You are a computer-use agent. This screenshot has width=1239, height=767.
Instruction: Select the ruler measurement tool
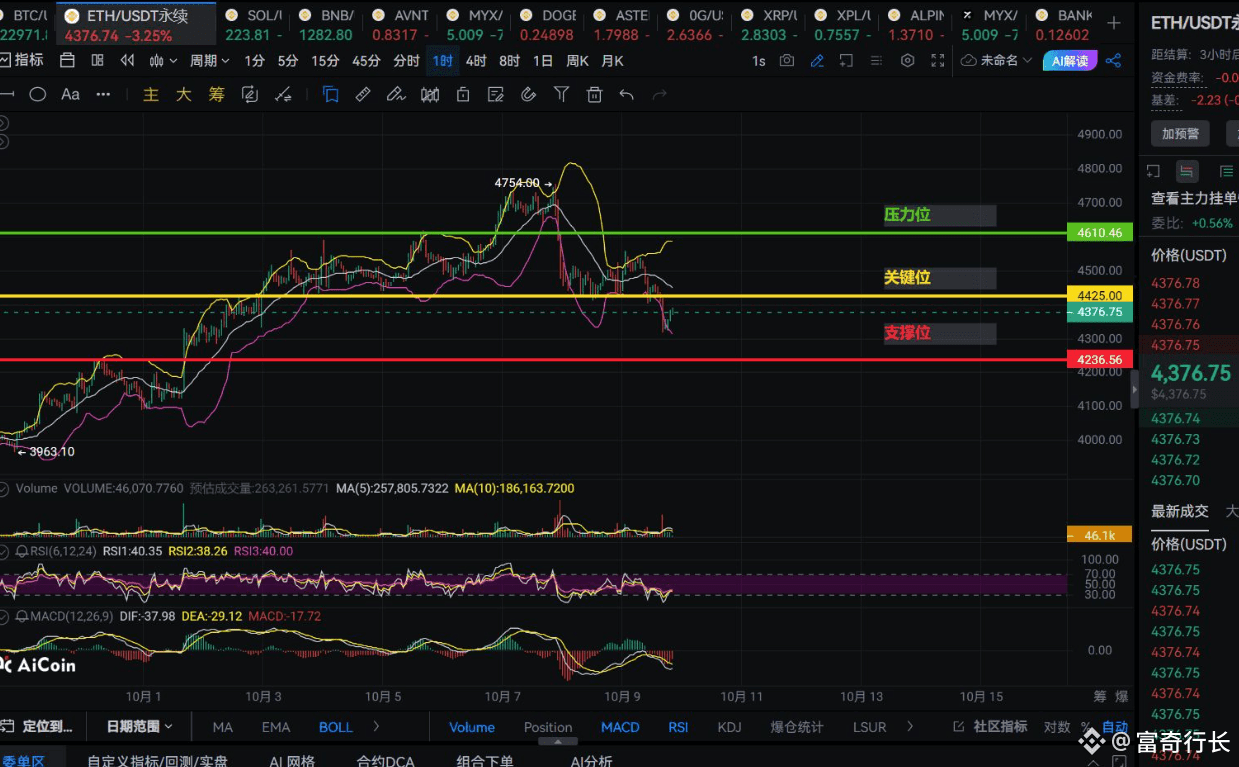click(363, 95)
